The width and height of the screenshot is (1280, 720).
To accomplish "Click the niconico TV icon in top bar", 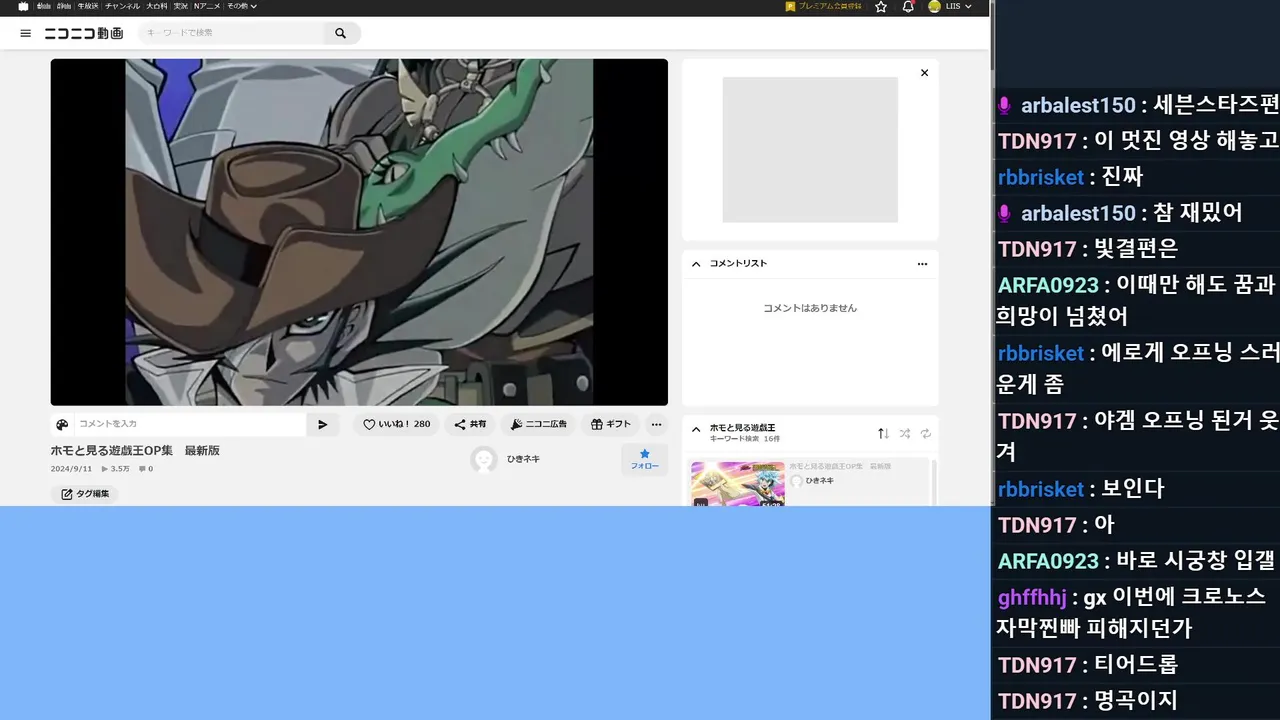I will pyautogui.click(x=24, y=6).
